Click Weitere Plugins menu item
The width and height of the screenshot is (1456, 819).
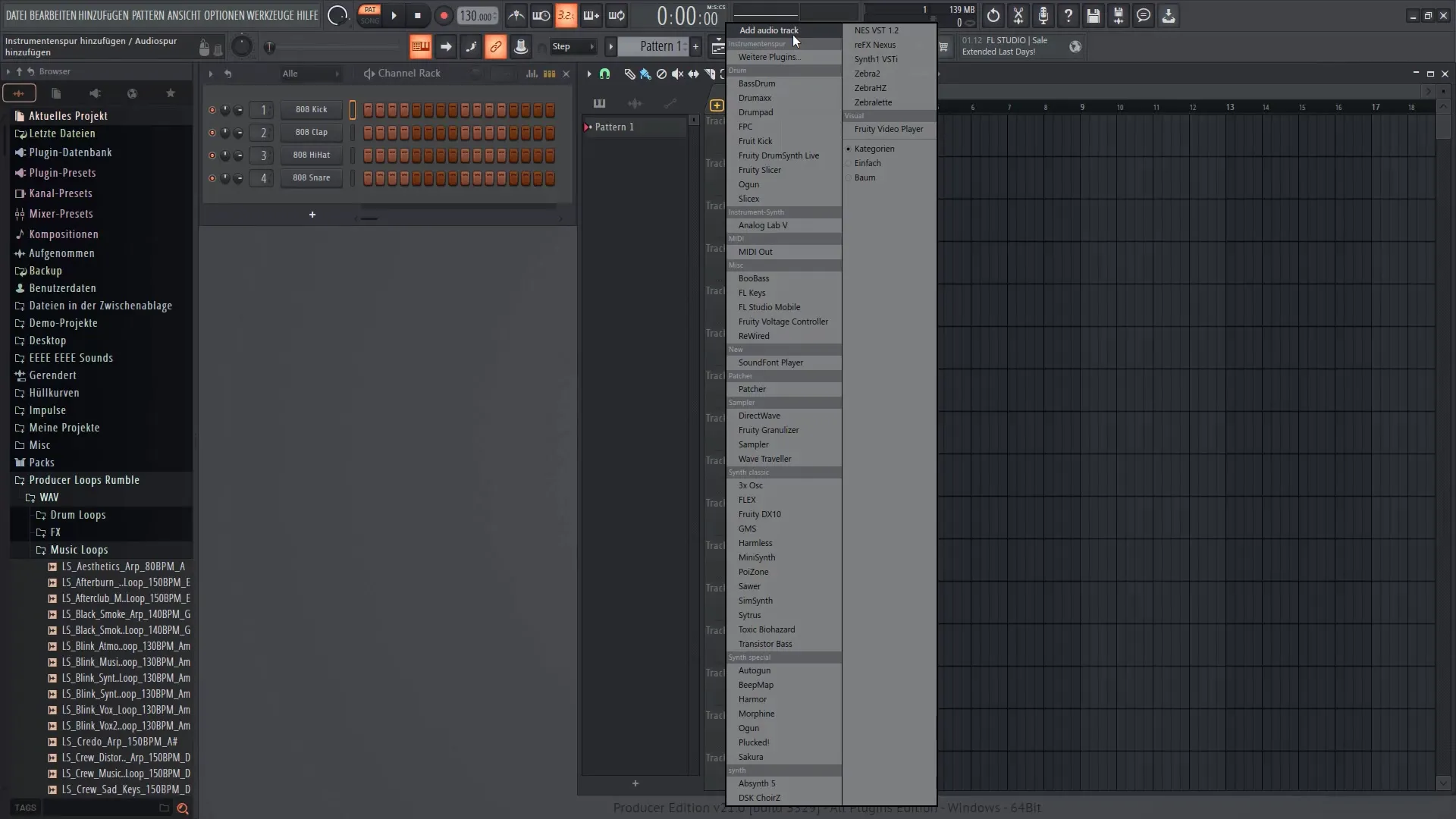click(x=770, y=57)
